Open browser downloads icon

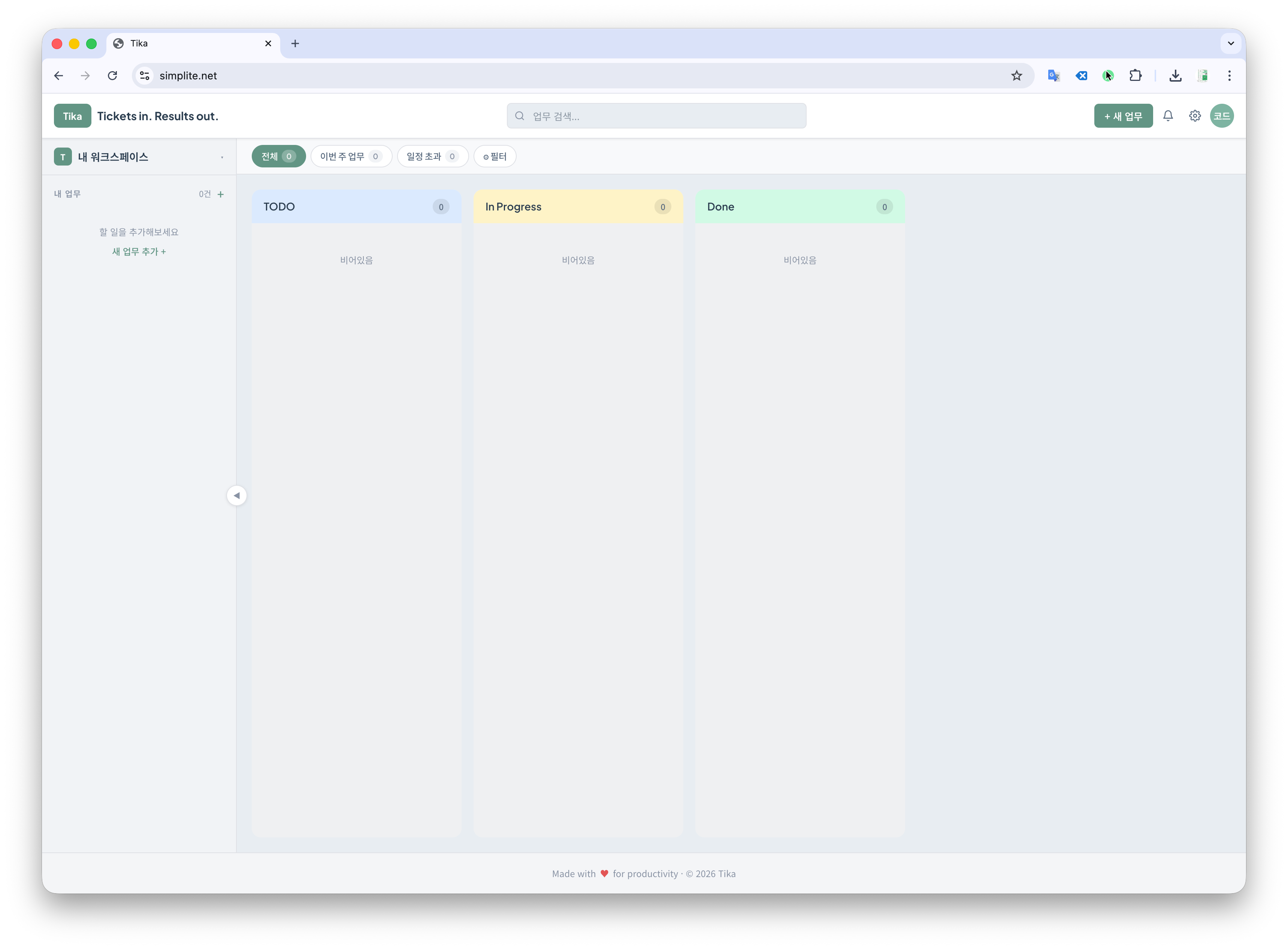1175,76
